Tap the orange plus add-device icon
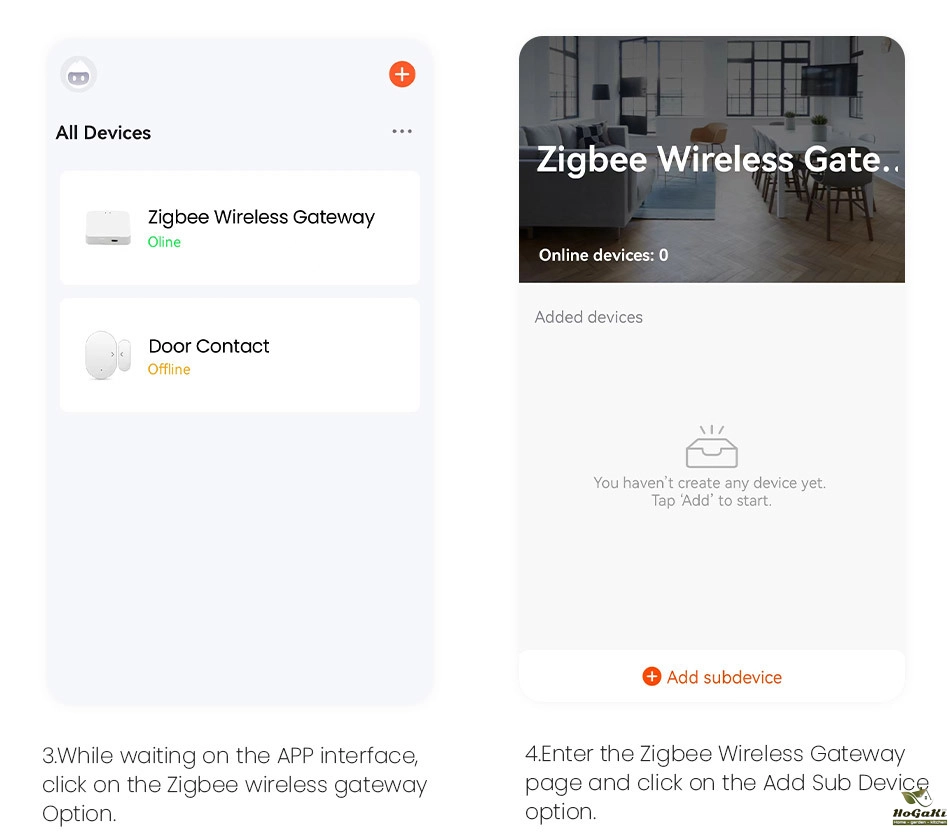The image size is (950, 839). point(402,74)
